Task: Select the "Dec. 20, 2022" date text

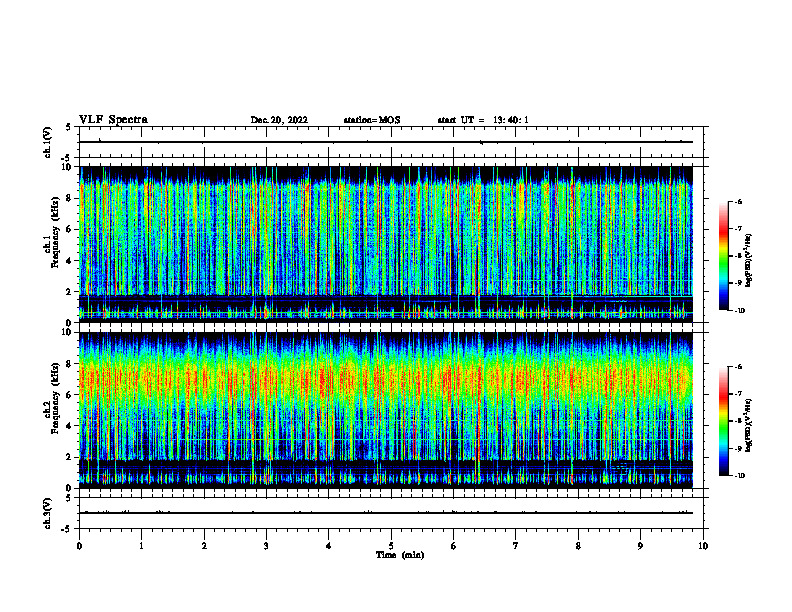Action: (x=279, y=120)
